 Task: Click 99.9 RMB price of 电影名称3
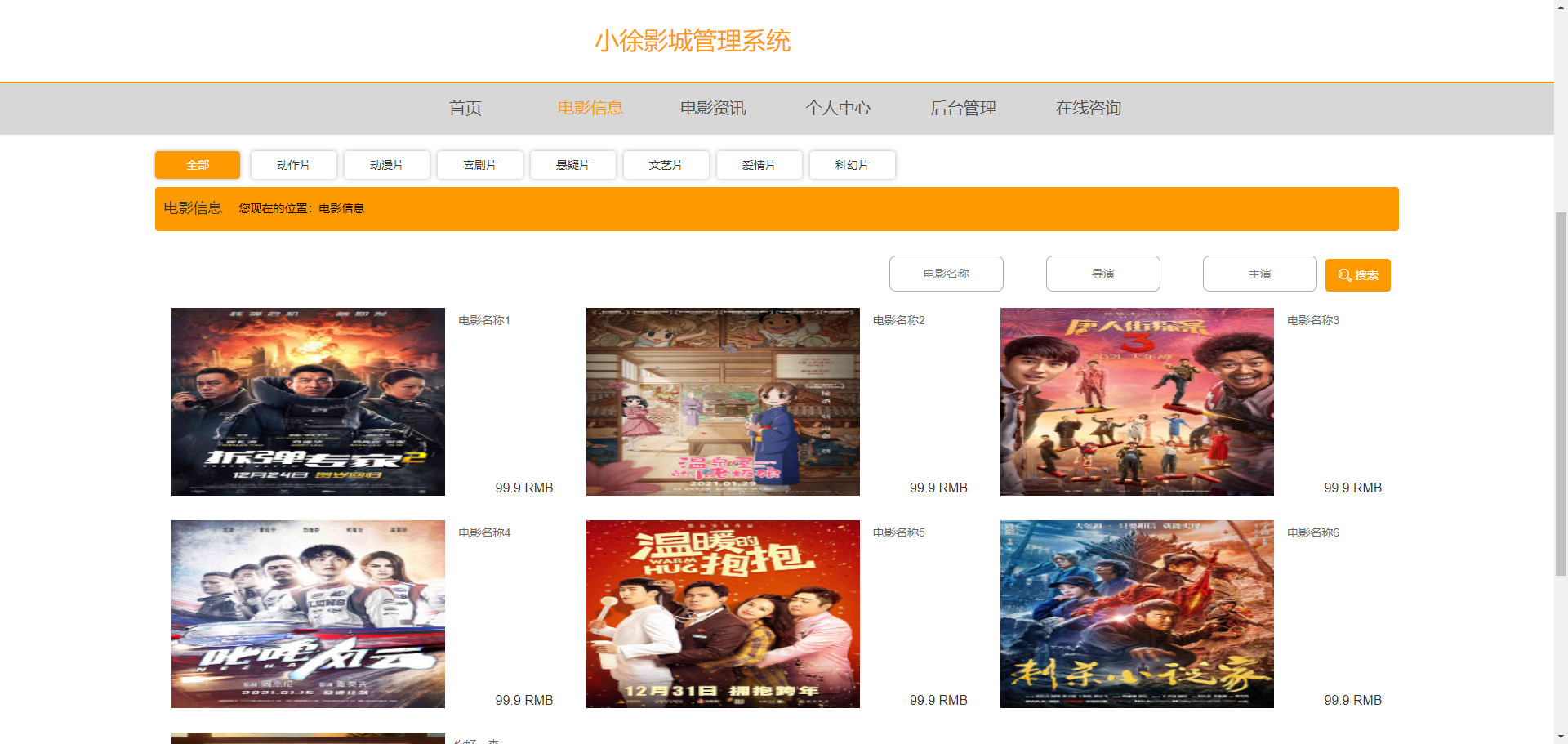coord(1353,488)
